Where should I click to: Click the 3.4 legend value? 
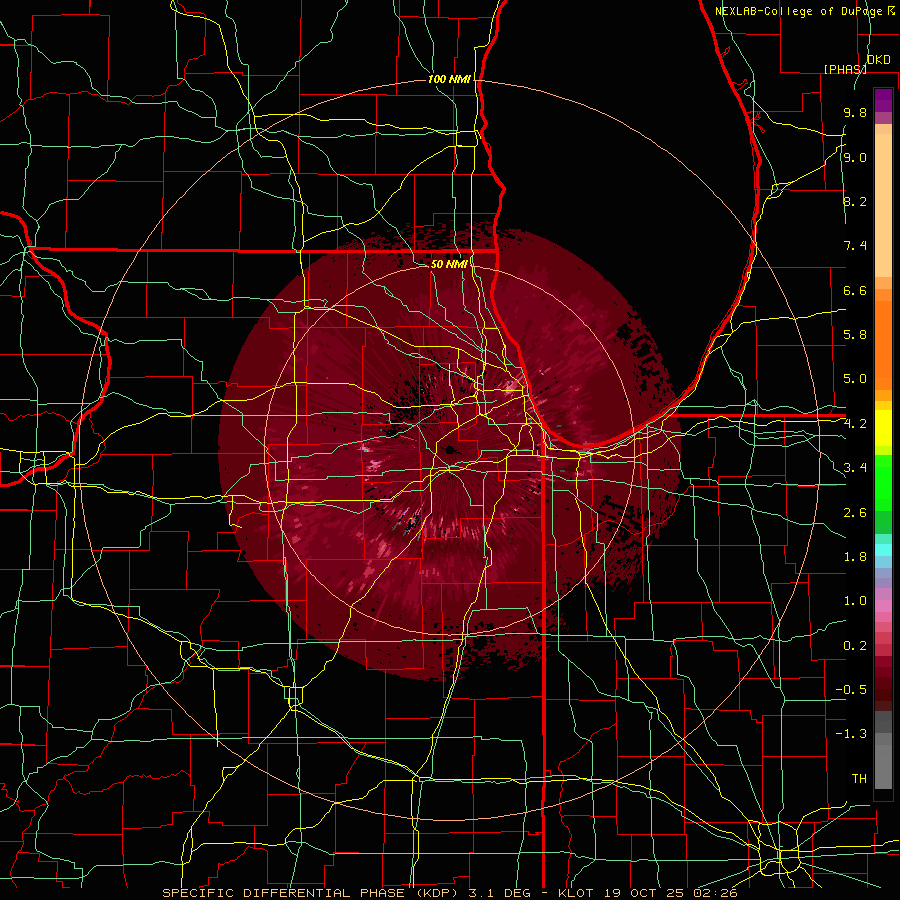point(855,468)
